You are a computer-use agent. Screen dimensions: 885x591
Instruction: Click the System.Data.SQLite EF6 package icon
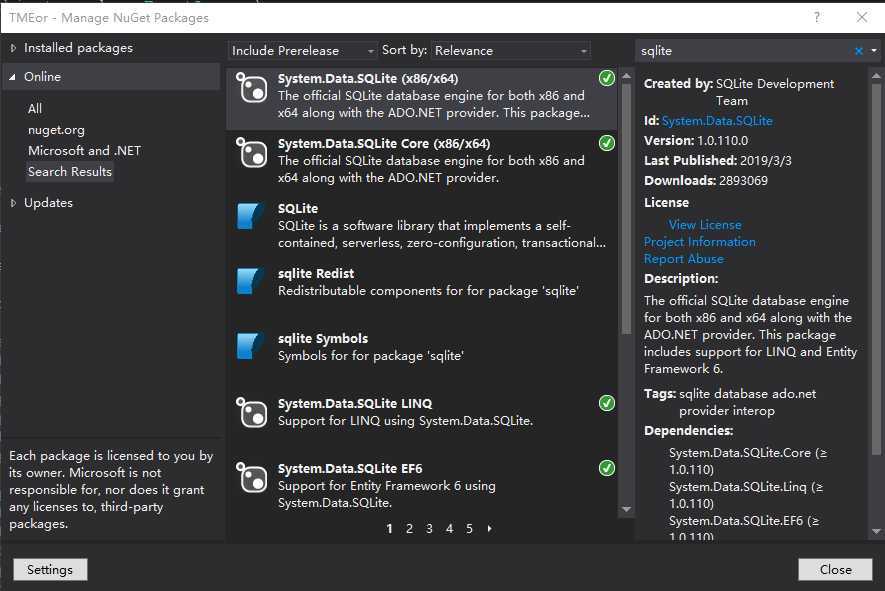click(251, 478)
